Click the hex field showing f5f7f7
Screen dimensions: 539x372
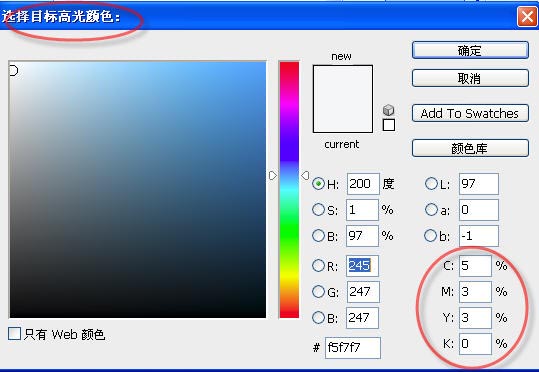pos(353,348)
